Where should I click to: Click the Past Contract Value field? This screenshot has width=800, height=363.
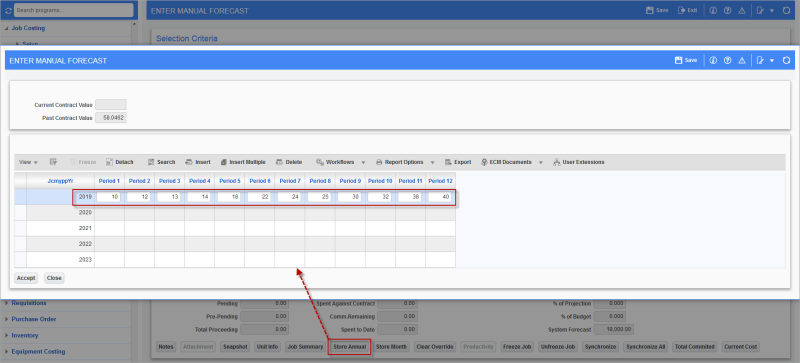pyautogui.click(x=111, y=118)
